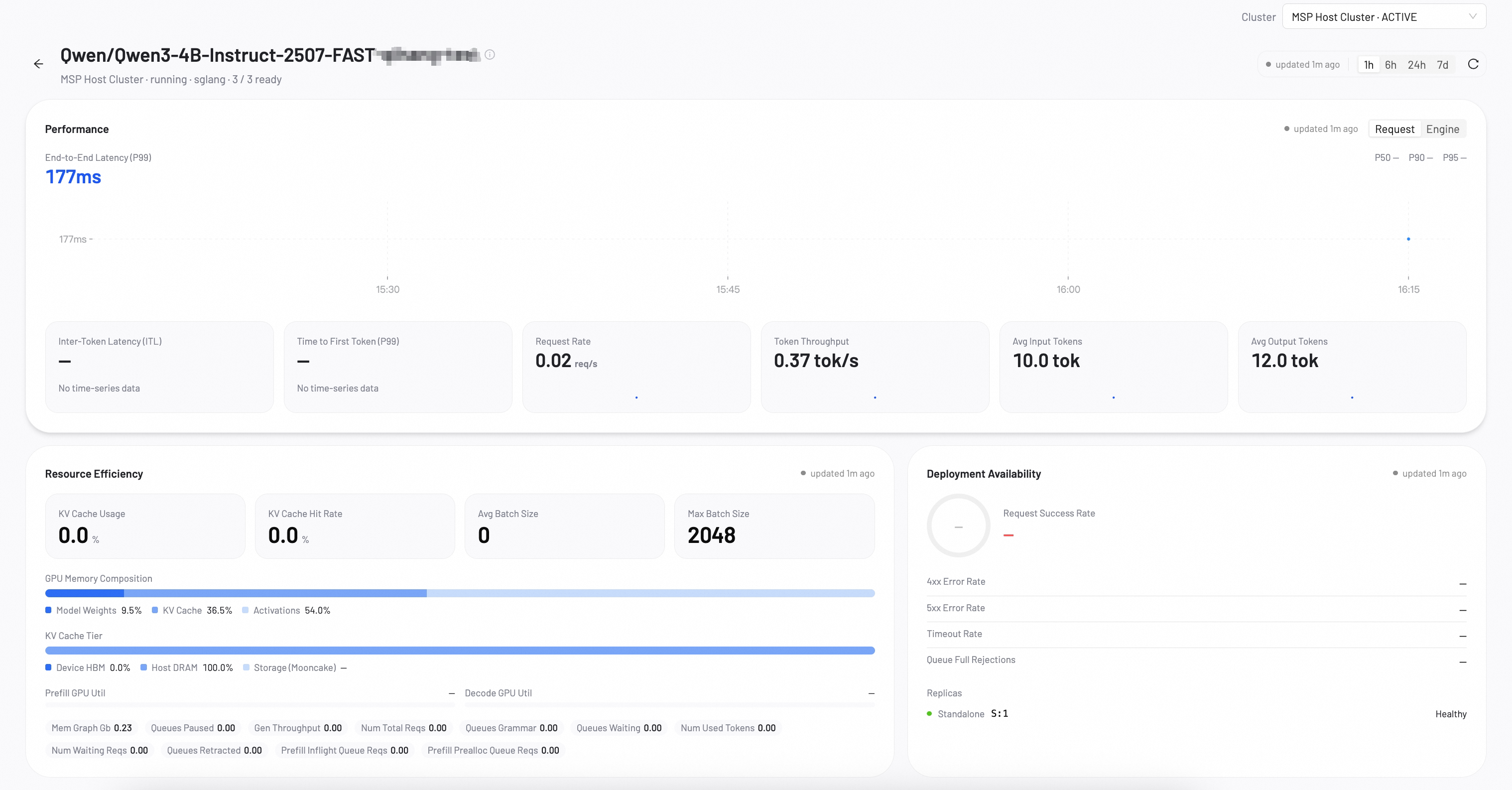
Task: Click the Max Batch Size 2048 value
Action: point(711,535)
